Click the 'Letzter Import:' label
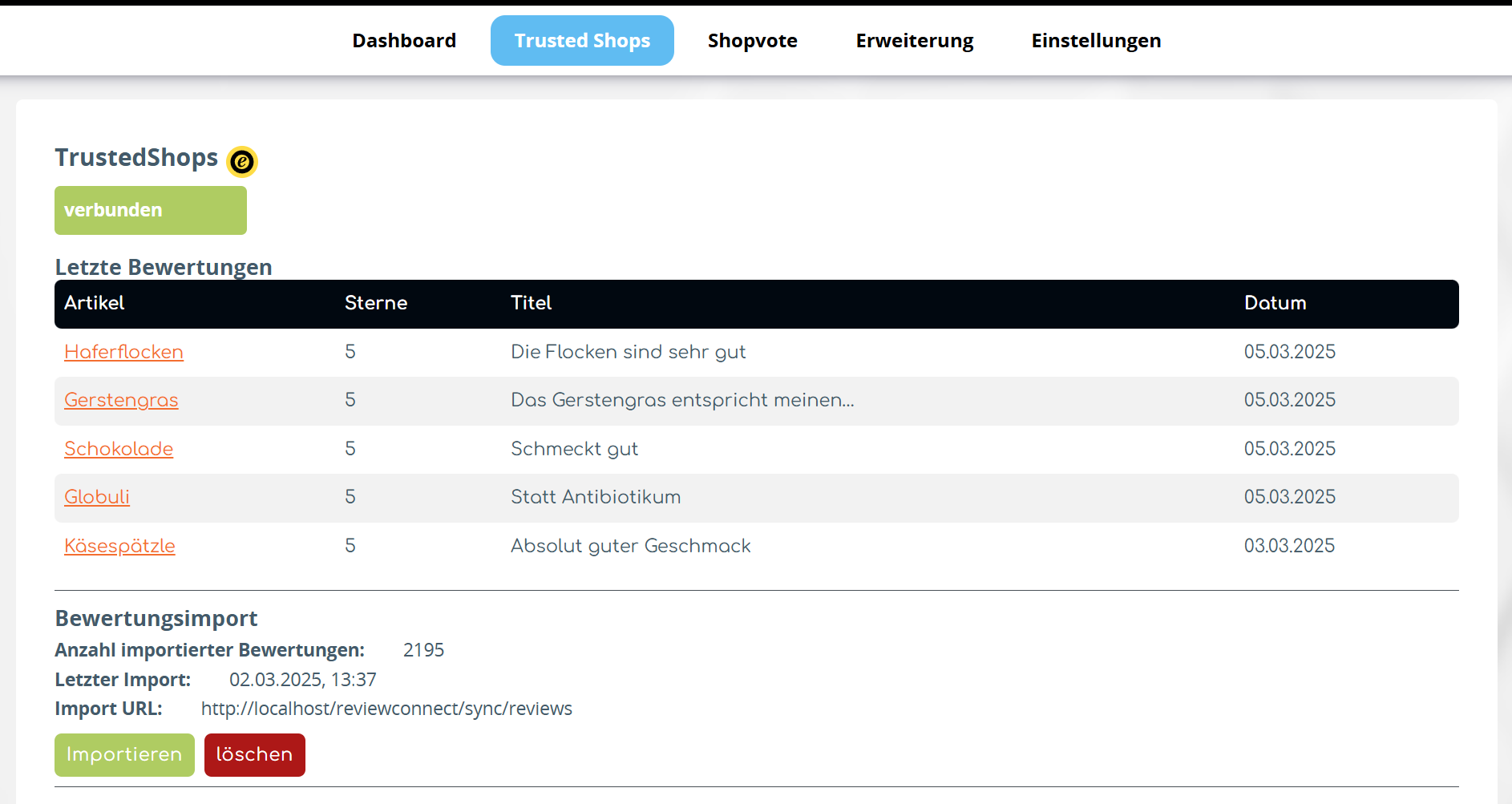Viewport: 1512px width, 804px height. click(123, 680)
